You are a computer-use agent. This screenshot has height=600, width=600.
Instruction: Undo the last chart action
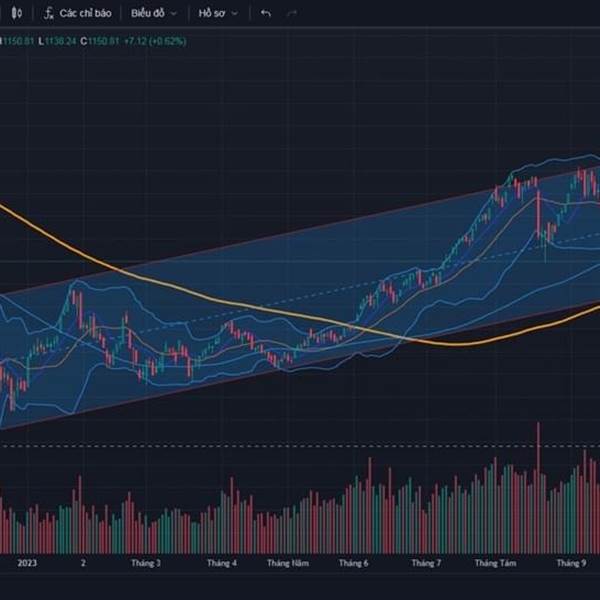coord(266,13)
